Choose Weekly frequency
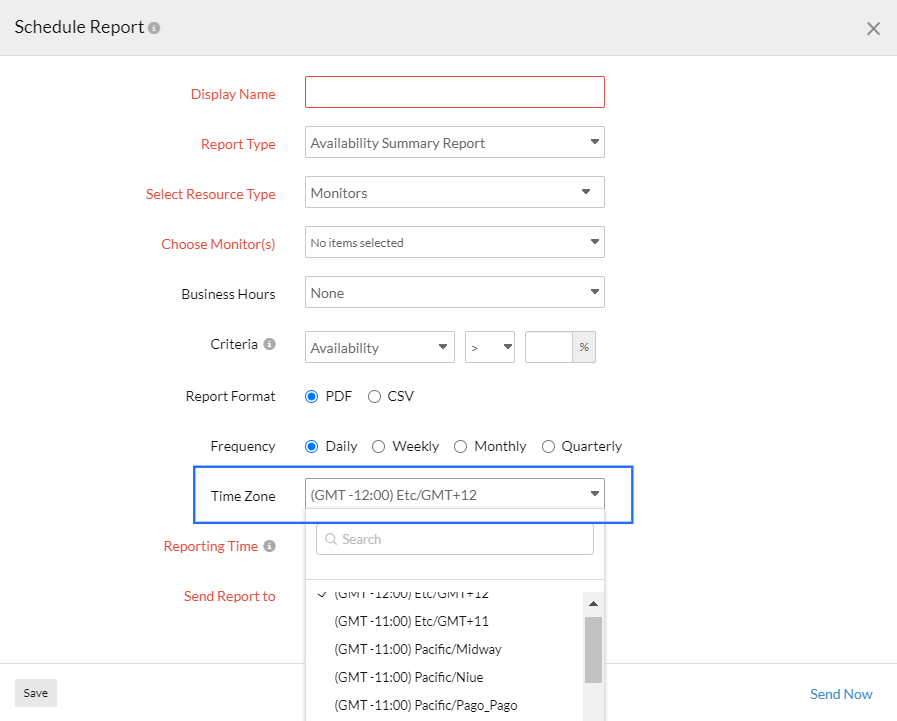The width and height of the screenshot is (897, 721). point(379,446)
